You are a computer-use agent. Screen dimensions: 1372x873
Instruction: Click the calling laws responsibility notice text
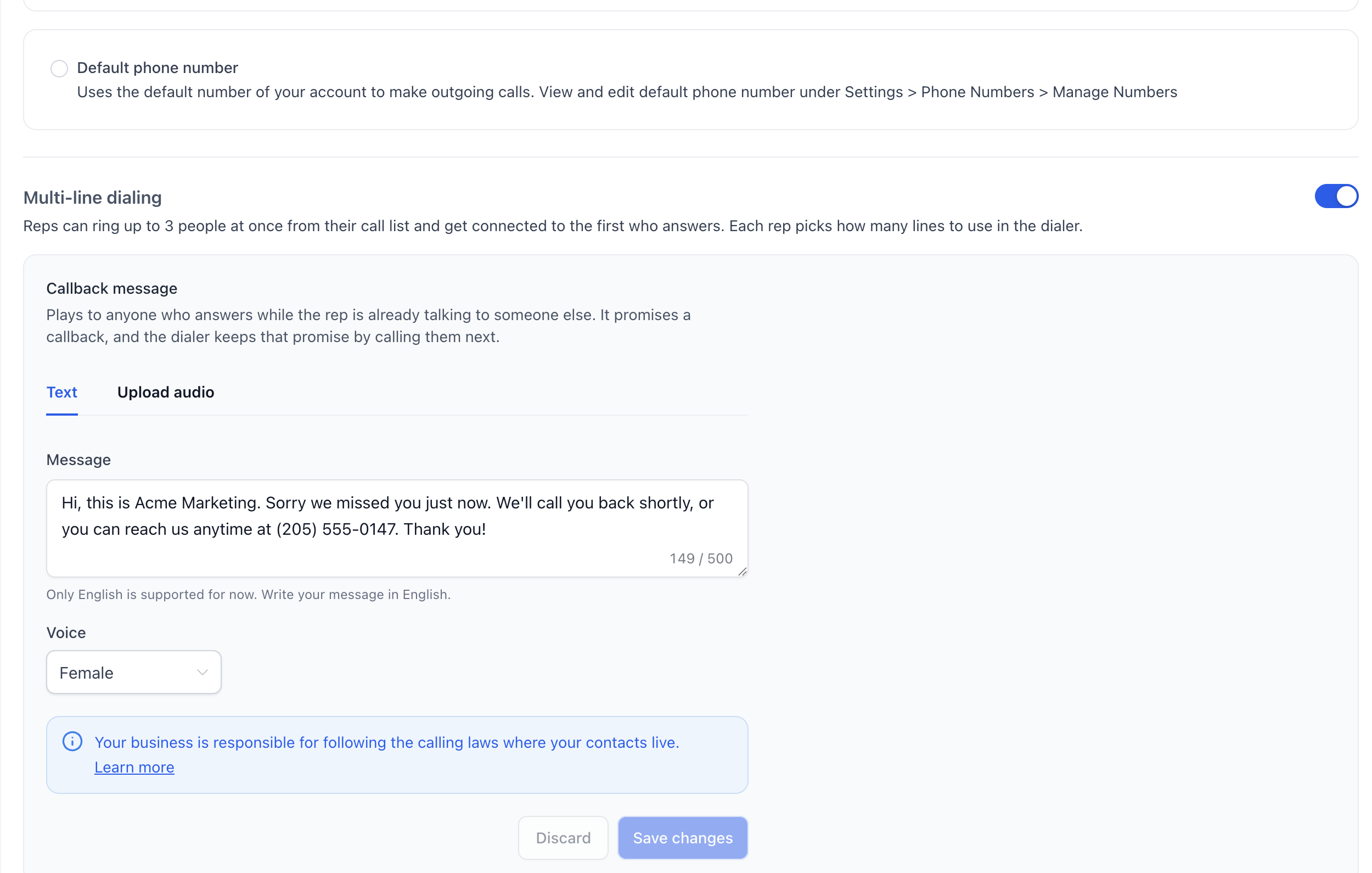coord(387,742)
